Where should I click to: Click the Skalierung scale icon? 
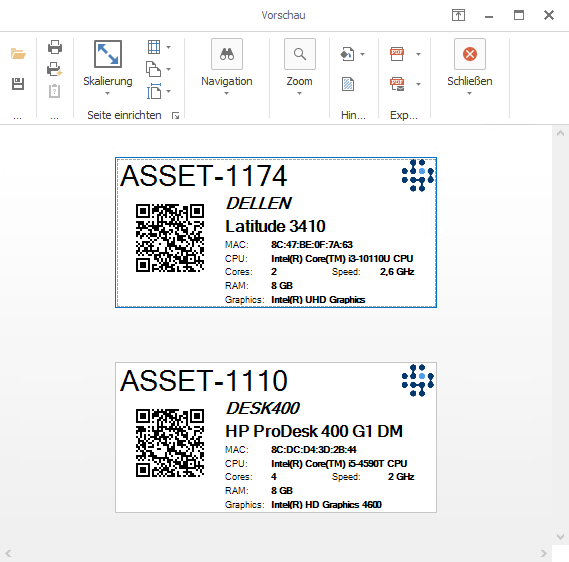point(108,54)
